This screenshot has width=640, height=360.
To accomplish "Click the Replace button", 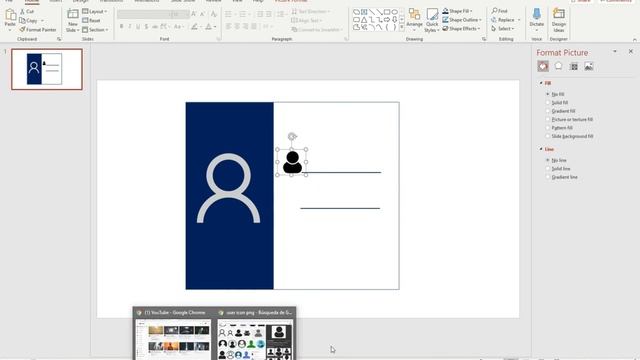I will [503, 20].
